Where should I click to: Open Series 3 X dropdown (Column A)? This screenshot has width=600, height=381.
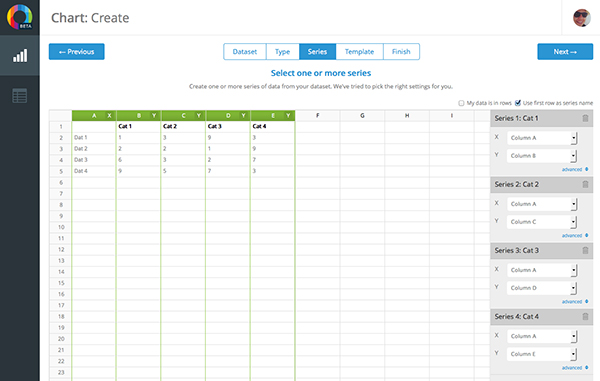tap(542, 270)
